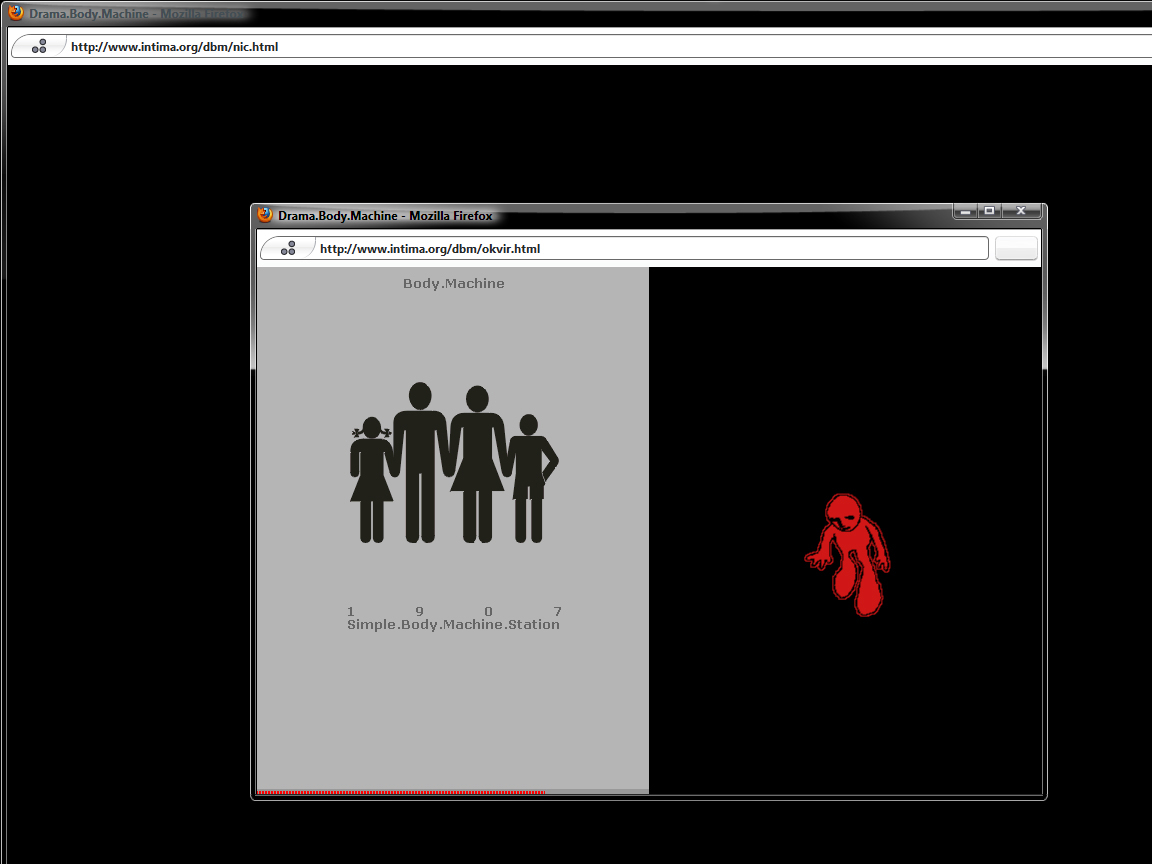Click the Firefox logo in the popup title bar
This screenshot has height=864, width=1152.
coord(265,215)
